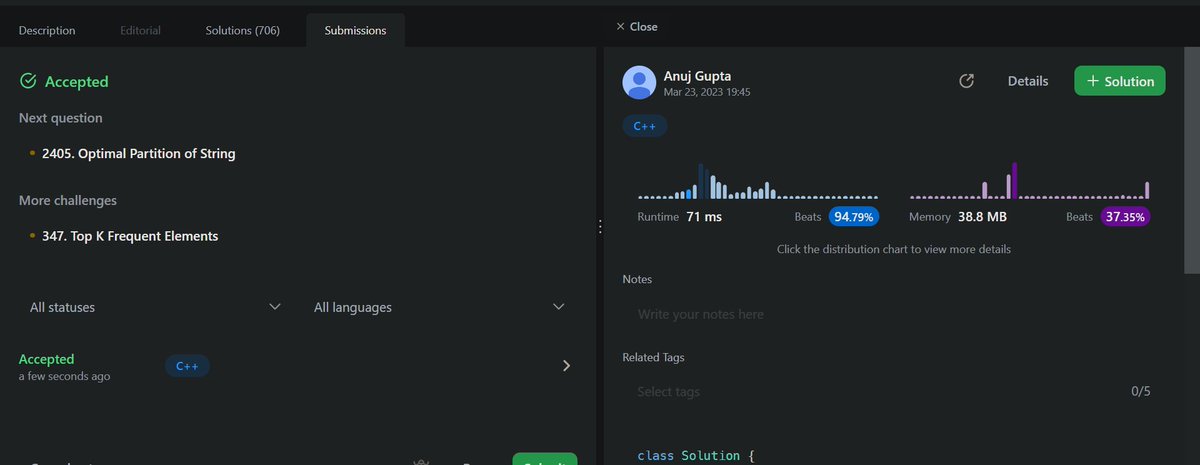The image size is (1200, 465).
Task: Click the C++ language badge under Anuj Gupta
Action: [644, 127]
